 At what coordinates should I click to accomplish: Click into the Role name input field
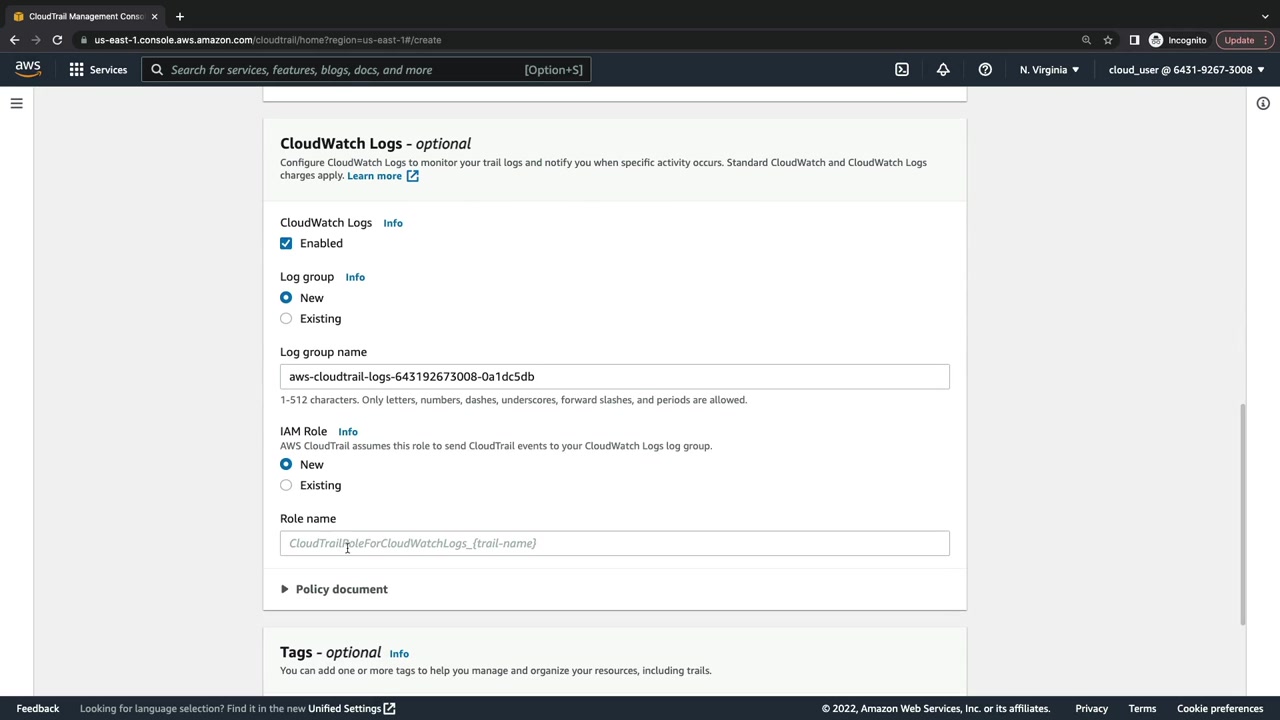(614, 544)
